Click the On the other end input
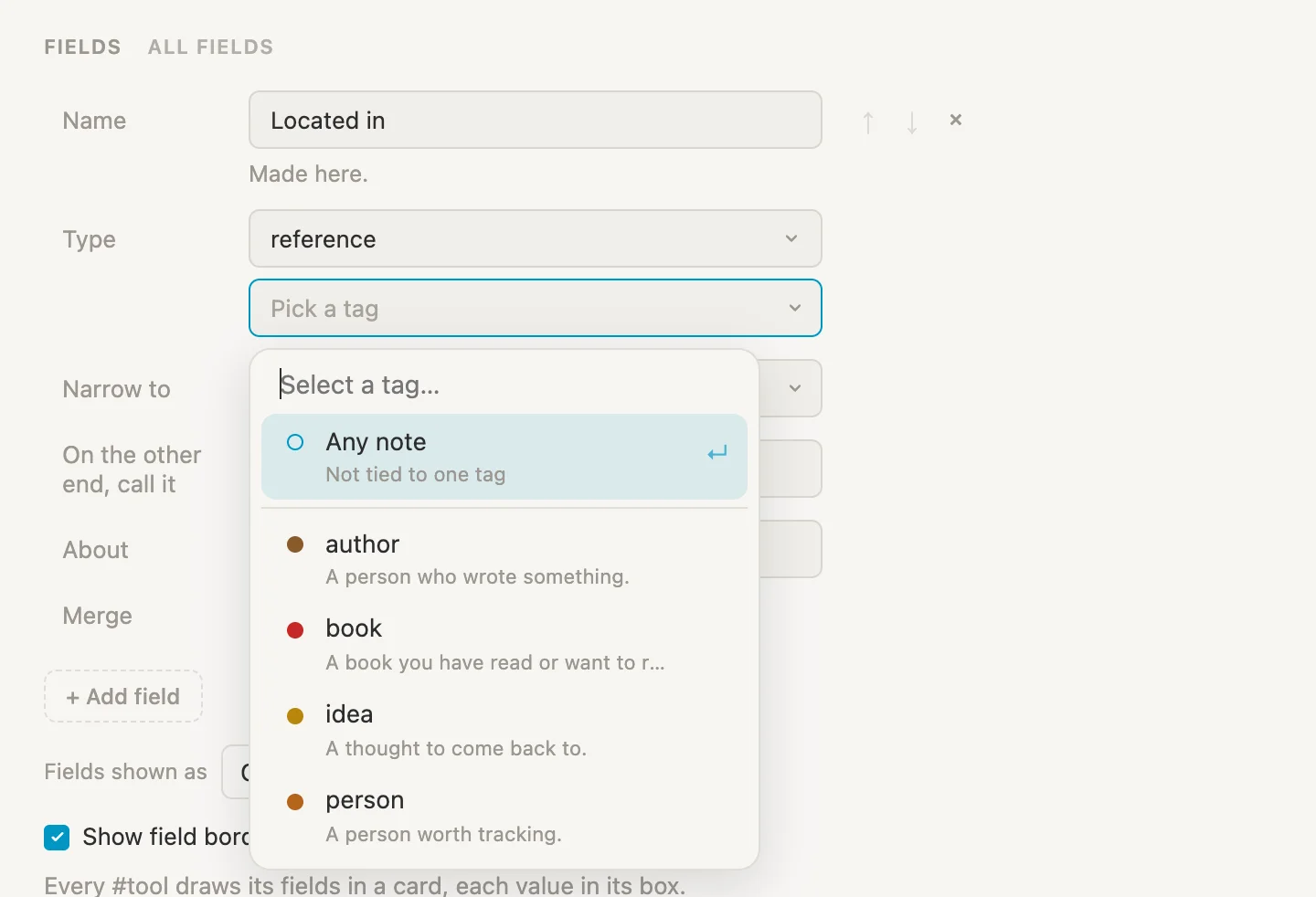Viewport: 1316px width, 897px height. (x=791, y=469)
